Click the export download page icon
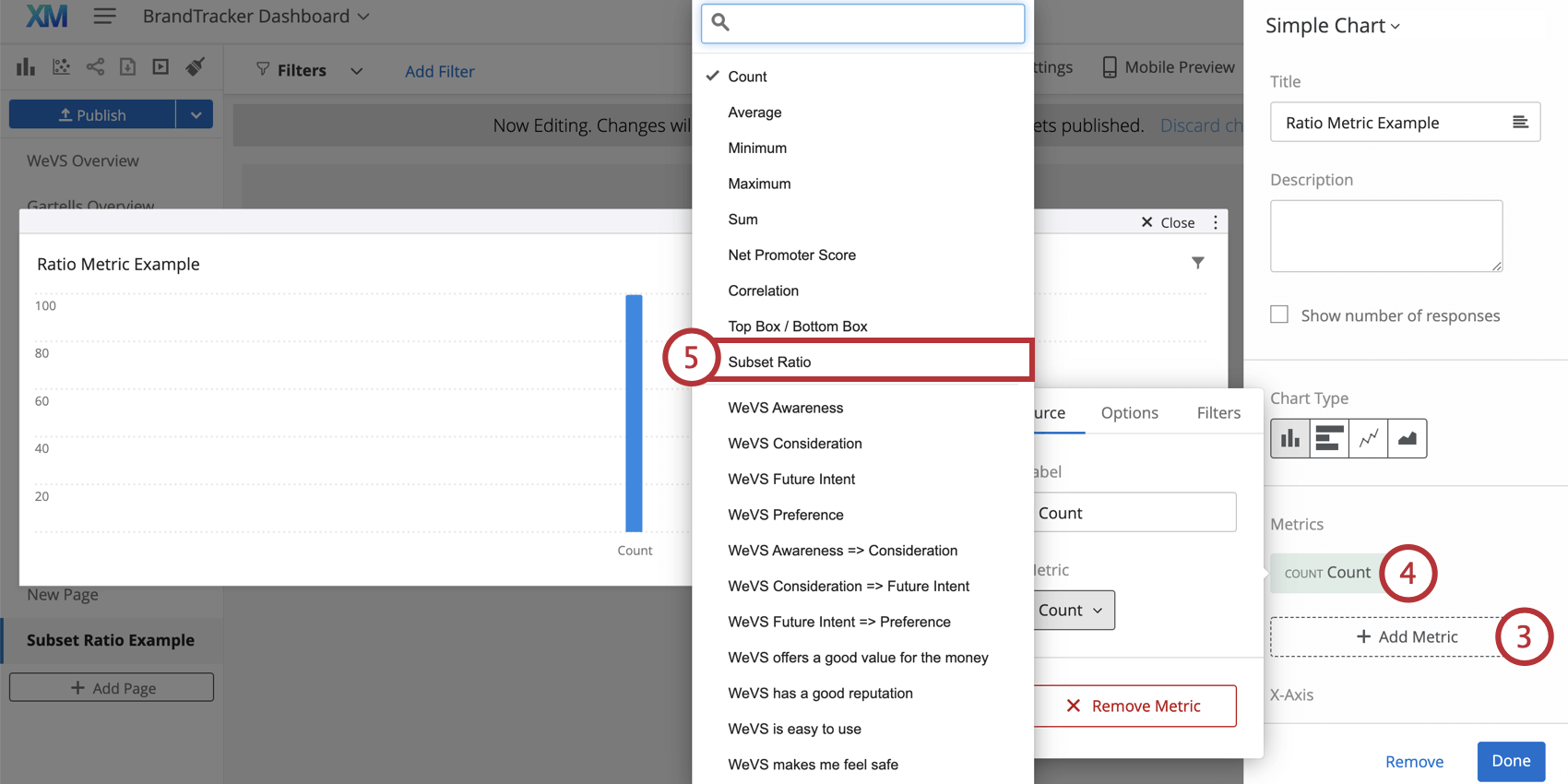The width and height of the screenshot is (1568, 784). [128, 66]
